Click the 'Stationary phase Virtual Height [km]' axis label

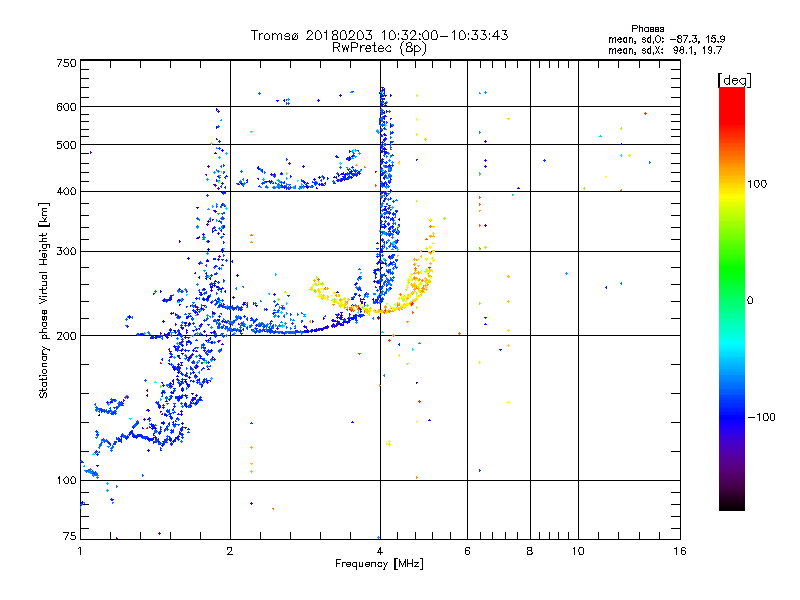[44, 301]
